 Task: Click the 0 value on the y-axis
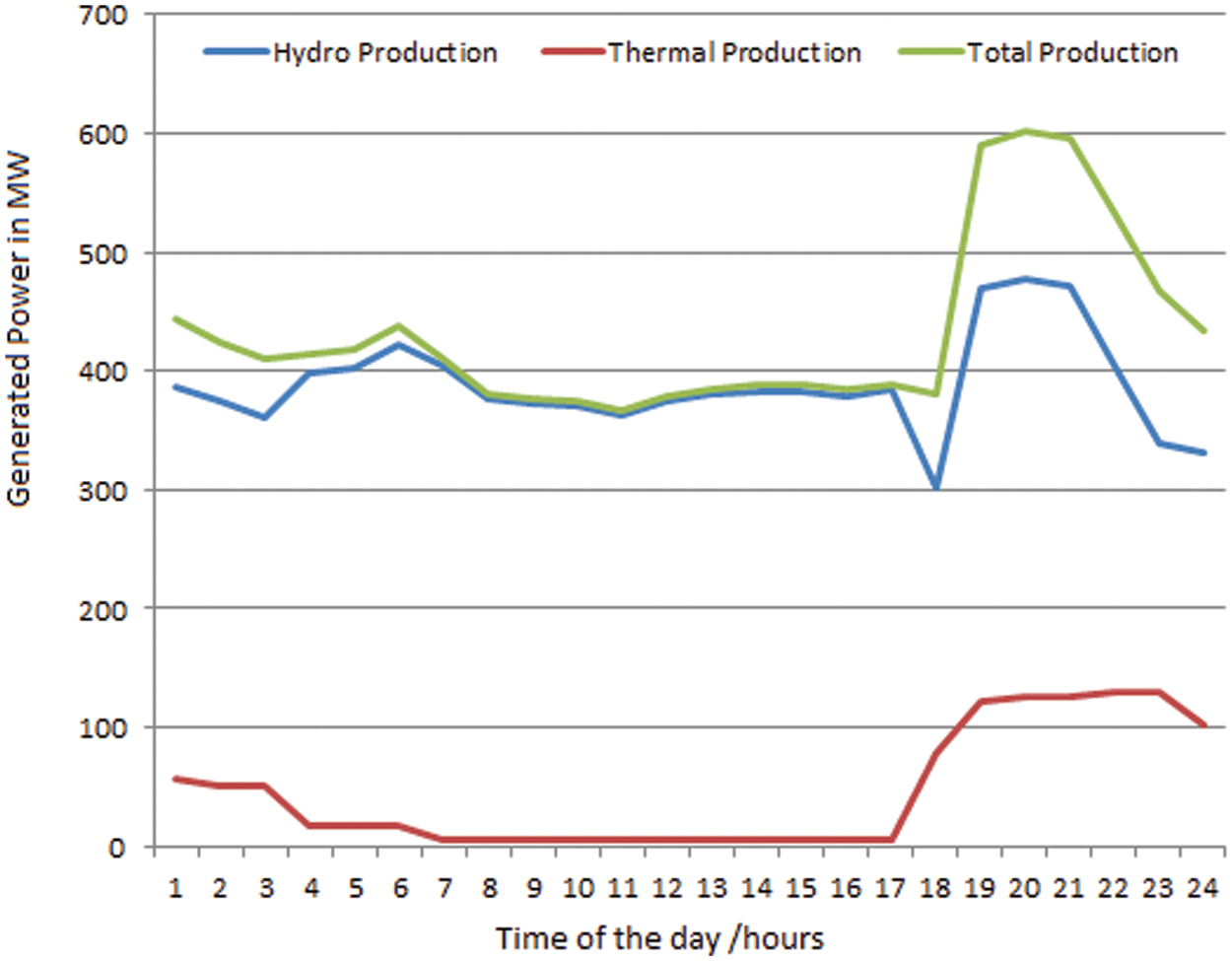[x=118, y=848]
